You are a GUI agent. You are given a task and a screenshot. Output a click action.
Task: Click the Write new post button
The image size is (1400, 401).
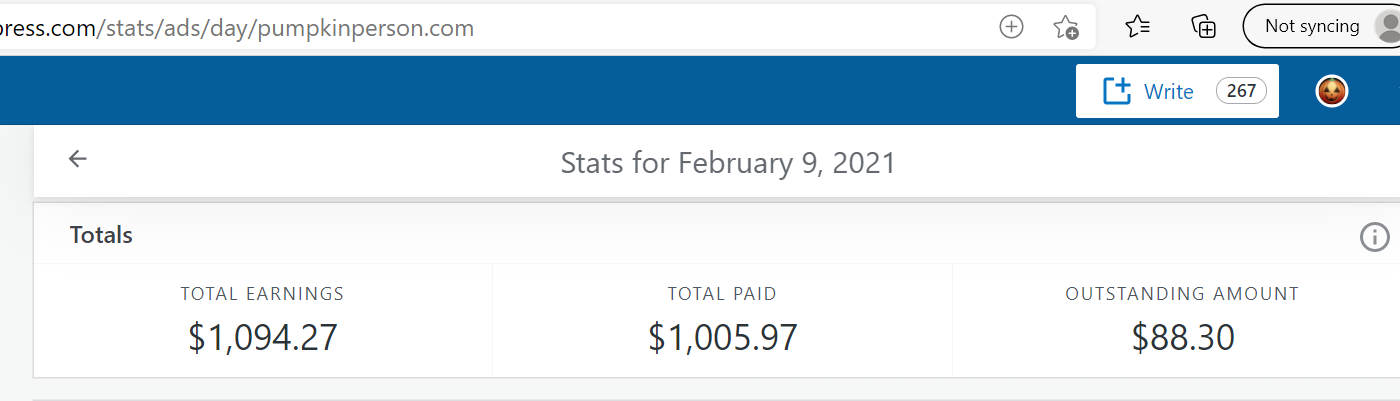tap(1149, 91)
